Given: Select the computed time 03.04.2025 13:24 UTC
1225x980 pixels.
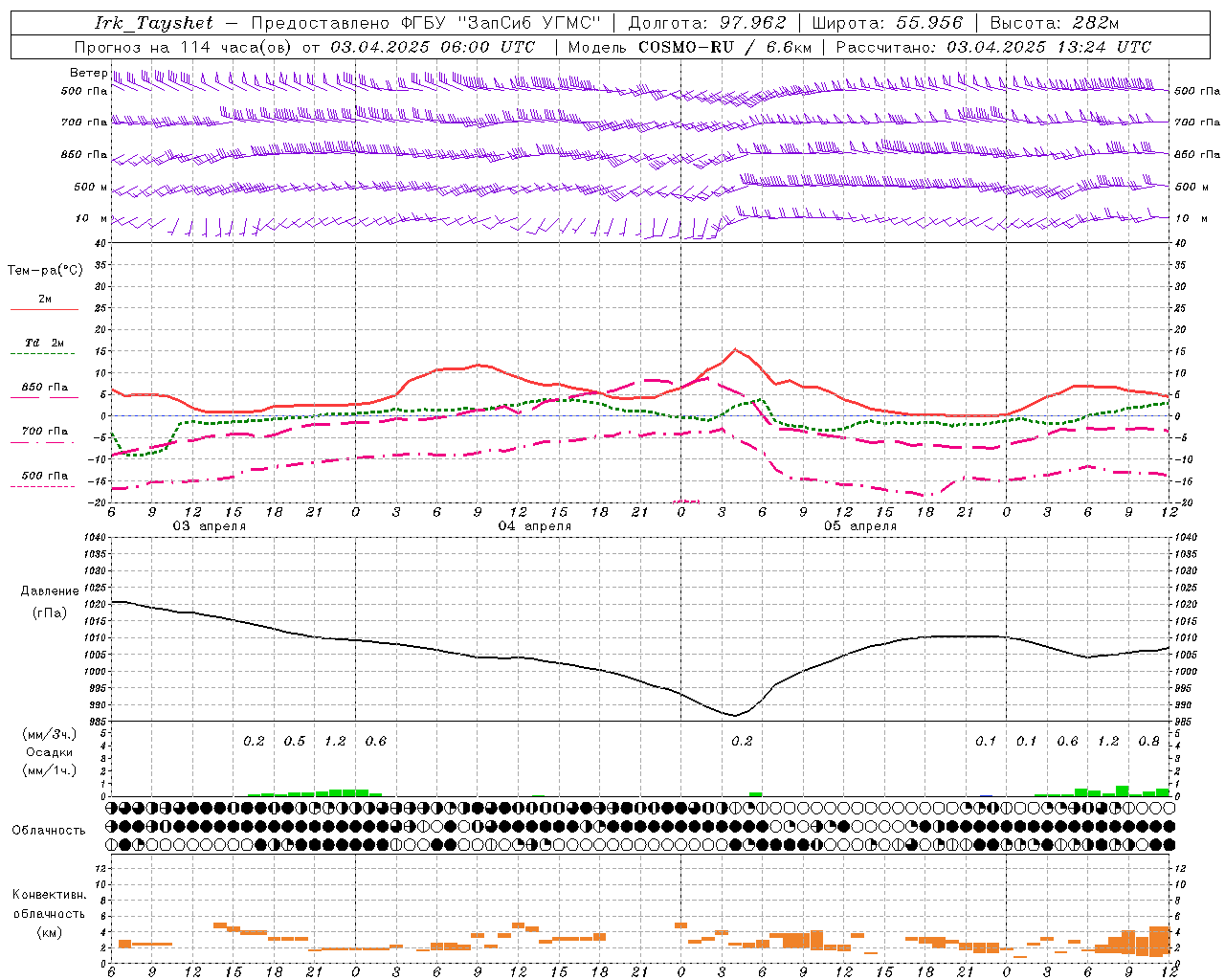Looking at the screenshot, I should [x=1049, y=47].
